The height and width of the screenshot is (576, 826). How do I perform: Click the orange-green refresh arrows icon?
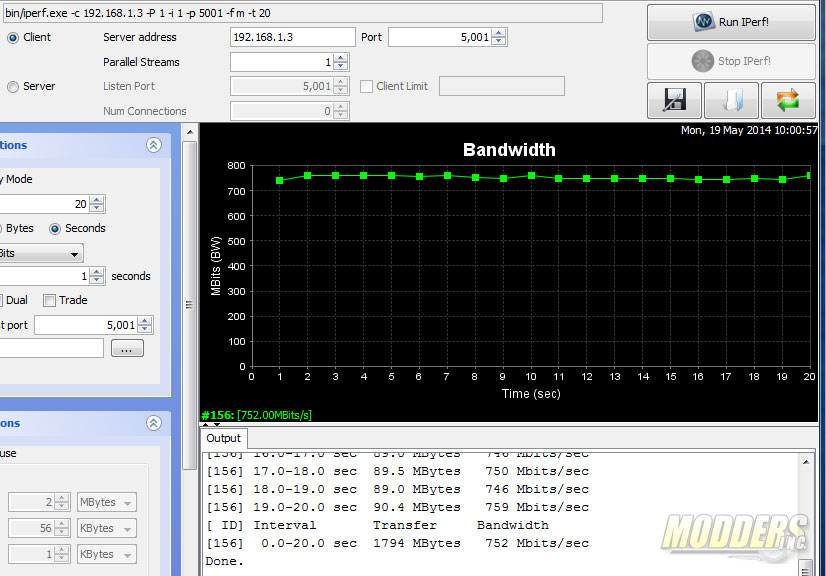point(788,100)
